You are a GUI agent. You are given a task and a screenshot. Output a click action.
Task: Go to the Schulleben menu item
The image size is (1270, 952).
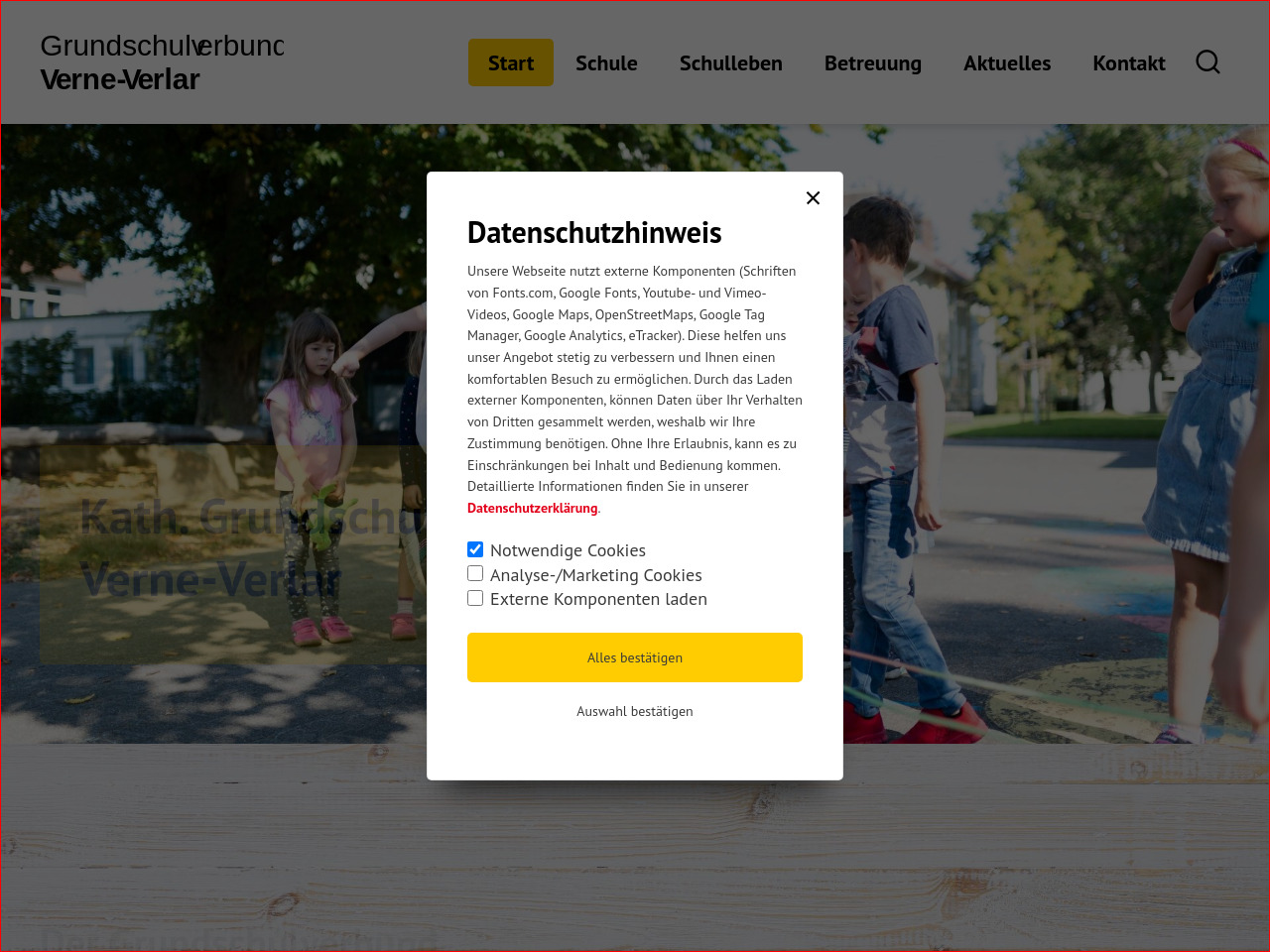coord(730,62)
